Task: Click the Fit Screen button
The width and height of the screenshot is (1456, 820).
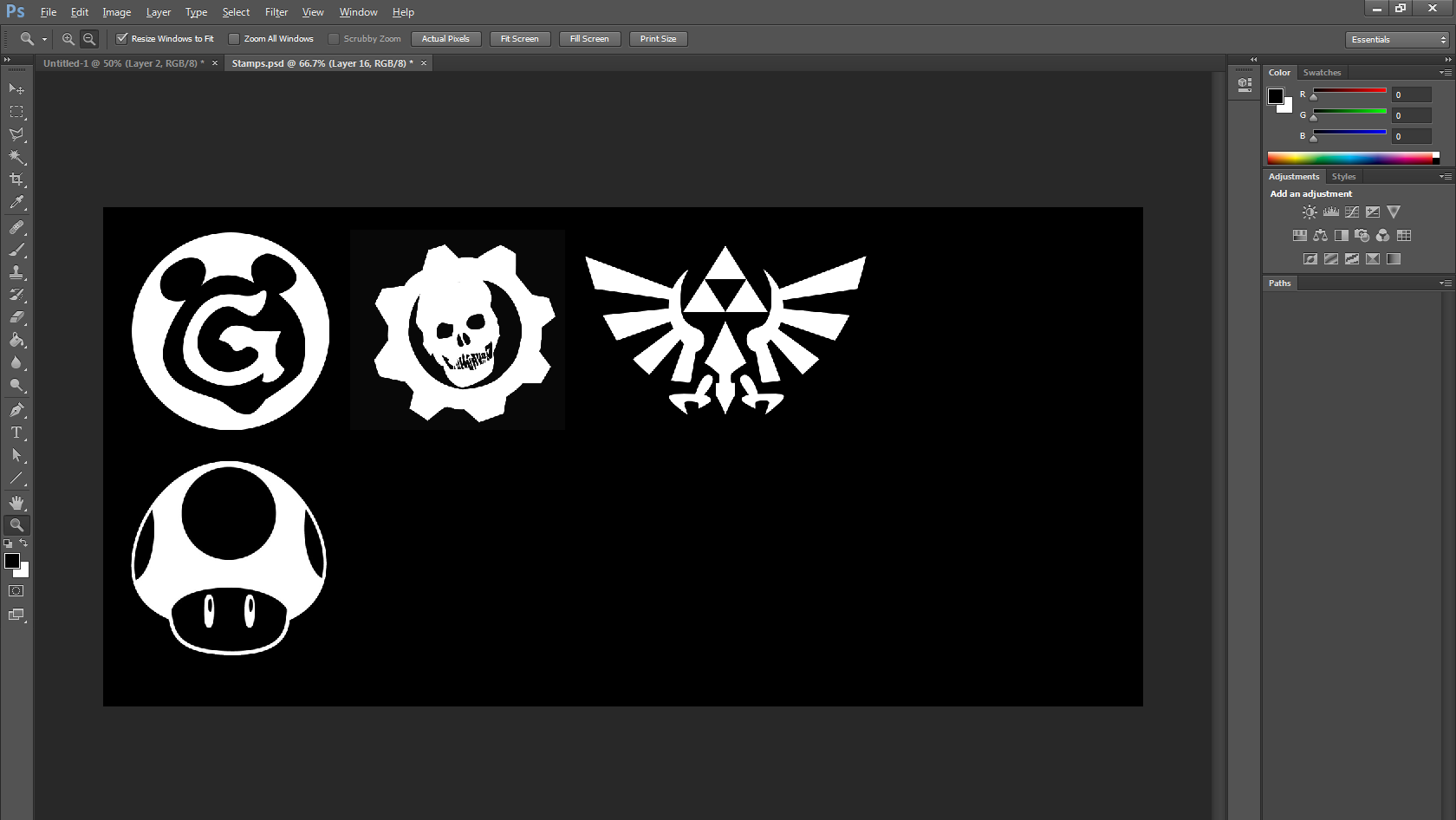Action: (x=520, y=39)
